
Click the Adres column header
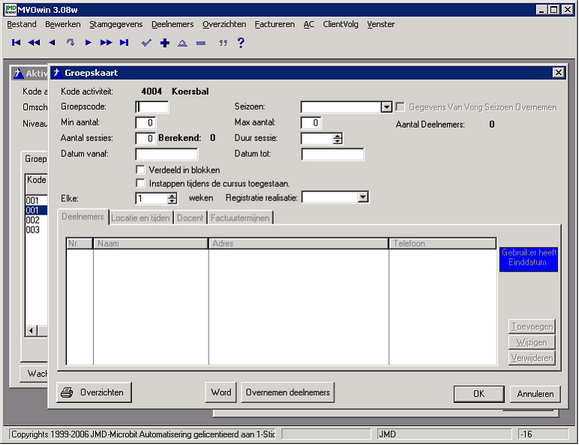tap(298, 243)
